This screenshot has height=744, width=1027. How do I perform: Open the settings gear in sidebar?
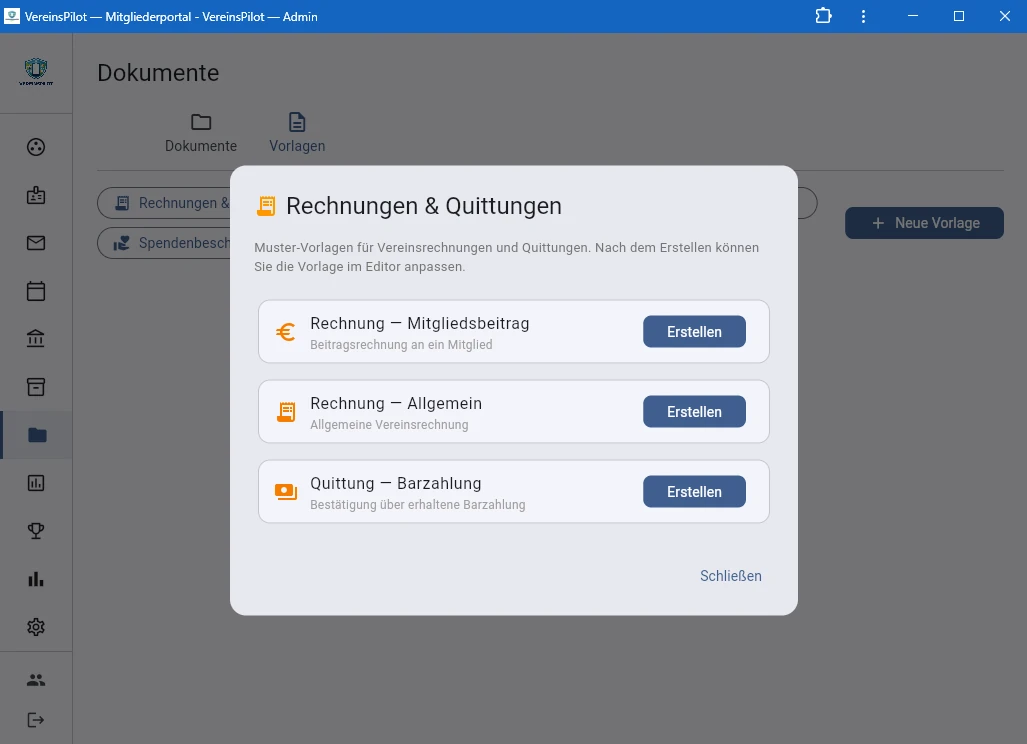36,627
